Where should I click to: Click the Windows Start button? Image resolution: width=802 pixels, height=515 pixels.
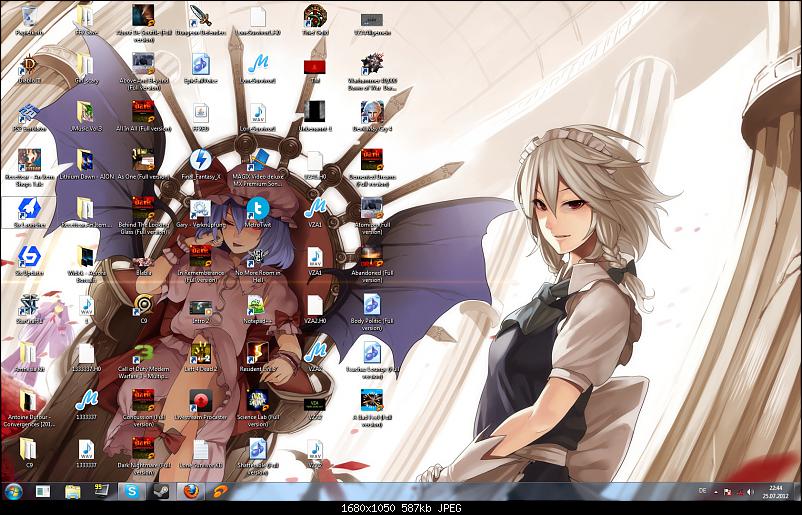click(13, 492)
